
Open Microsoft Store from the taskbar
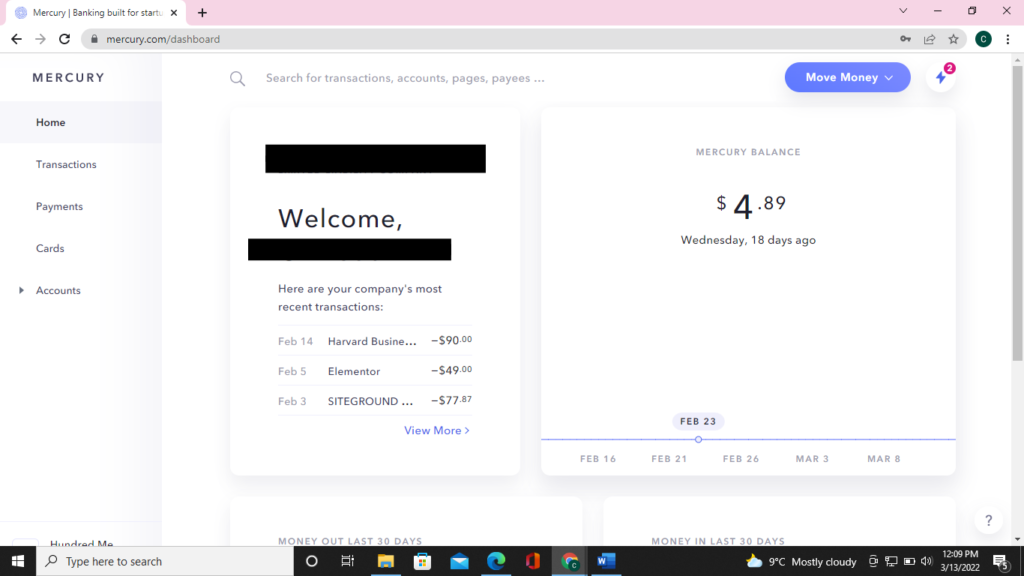point(423,561)
